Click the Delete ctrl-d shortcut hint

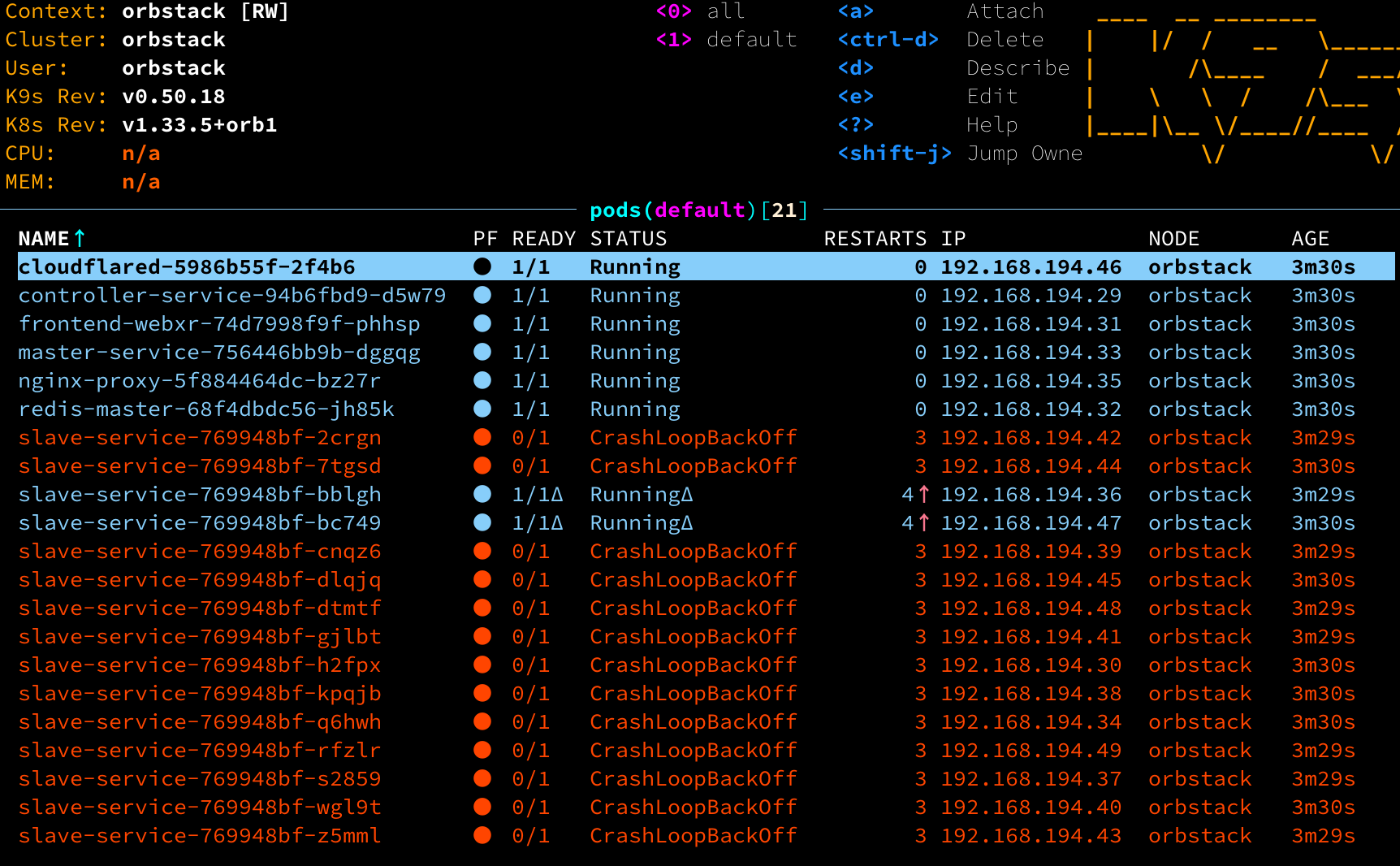(1005, 40)
